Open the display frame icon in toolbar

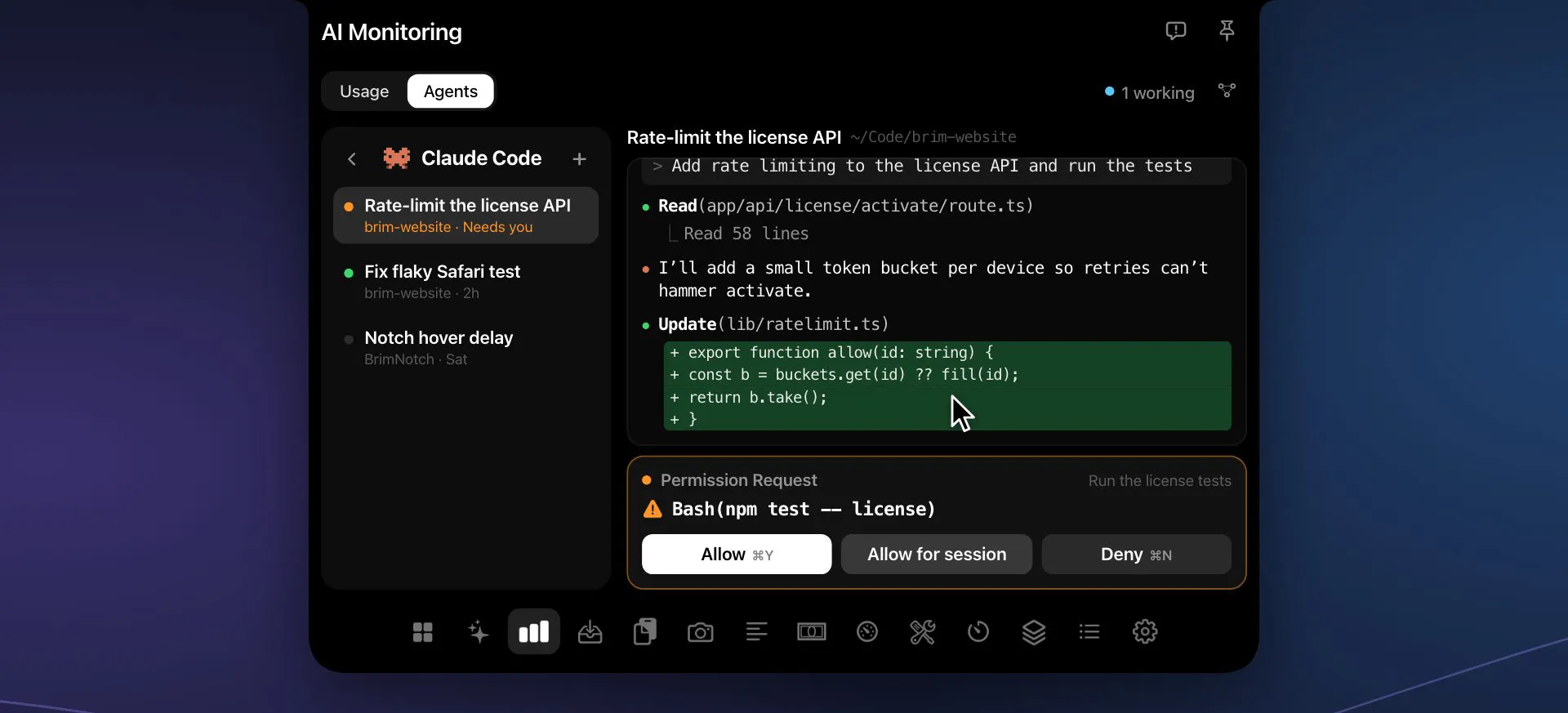(x=812, y=631)
